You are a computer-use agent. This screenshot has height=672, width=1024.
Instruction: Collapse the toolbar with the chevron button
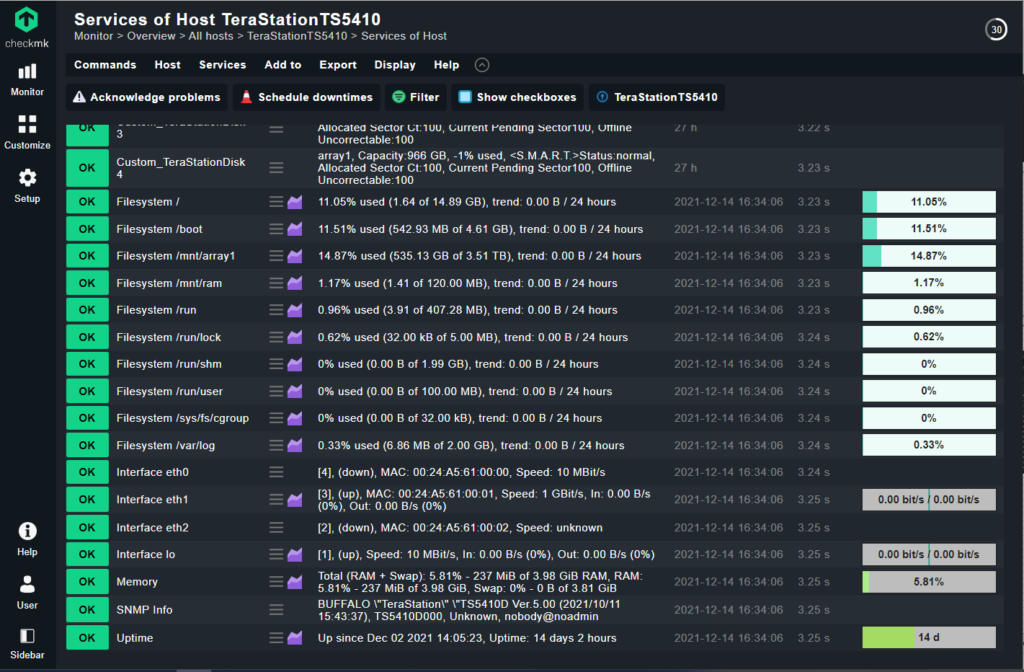(482, 65)
